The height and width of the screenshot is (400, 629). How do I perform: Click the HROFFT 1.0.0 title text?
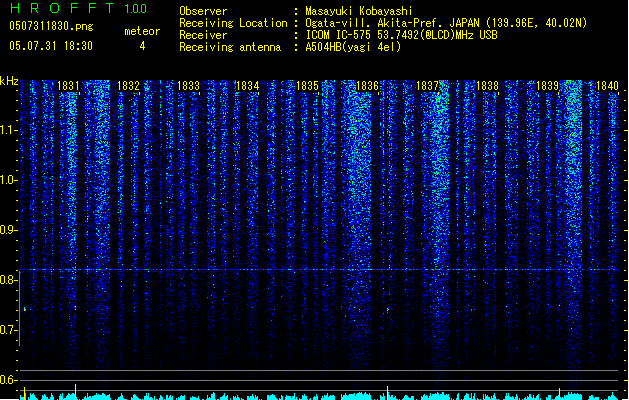78,8
